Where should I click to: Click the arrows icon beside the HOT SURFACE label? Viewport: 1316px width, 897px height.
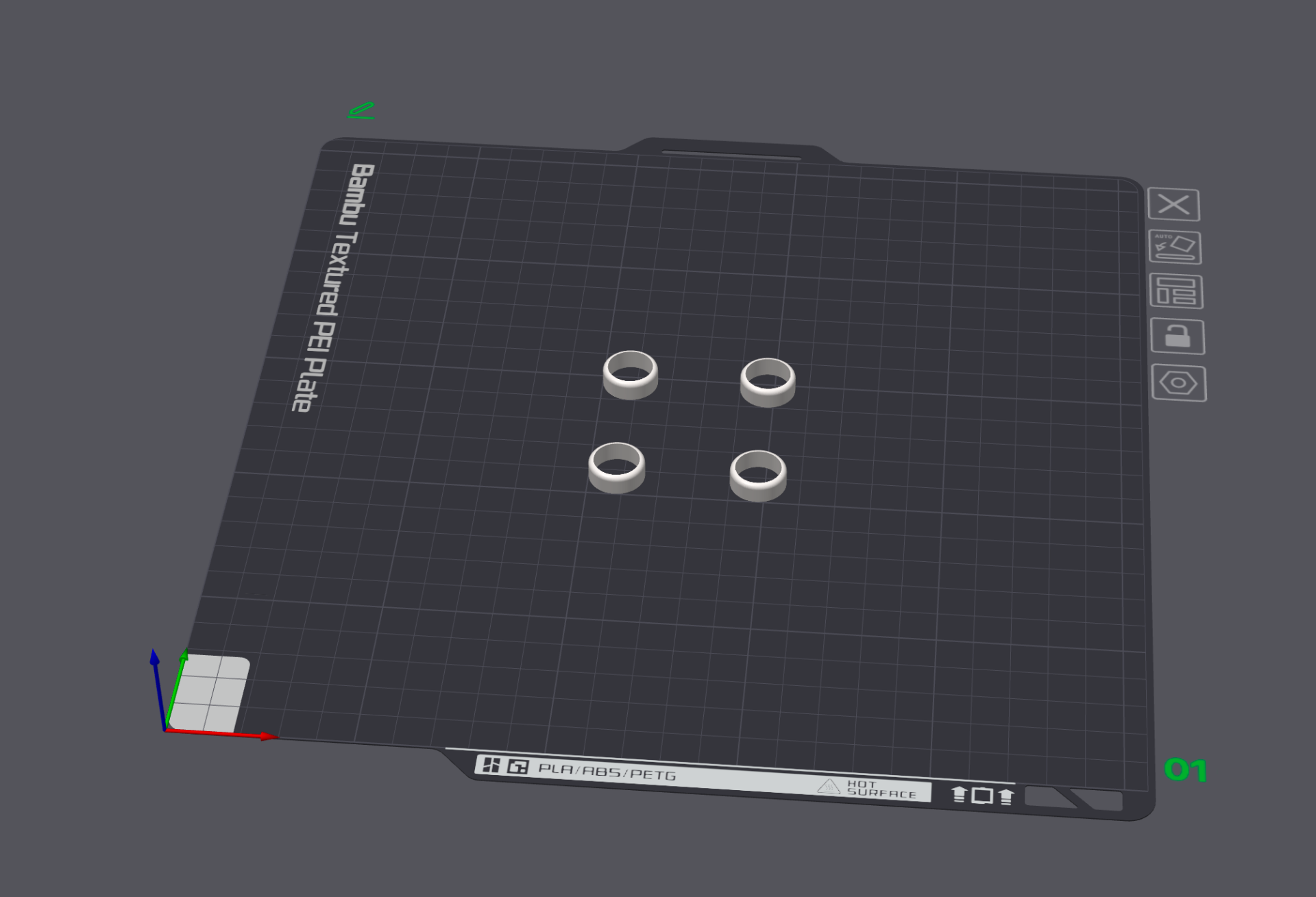(982, 795)
